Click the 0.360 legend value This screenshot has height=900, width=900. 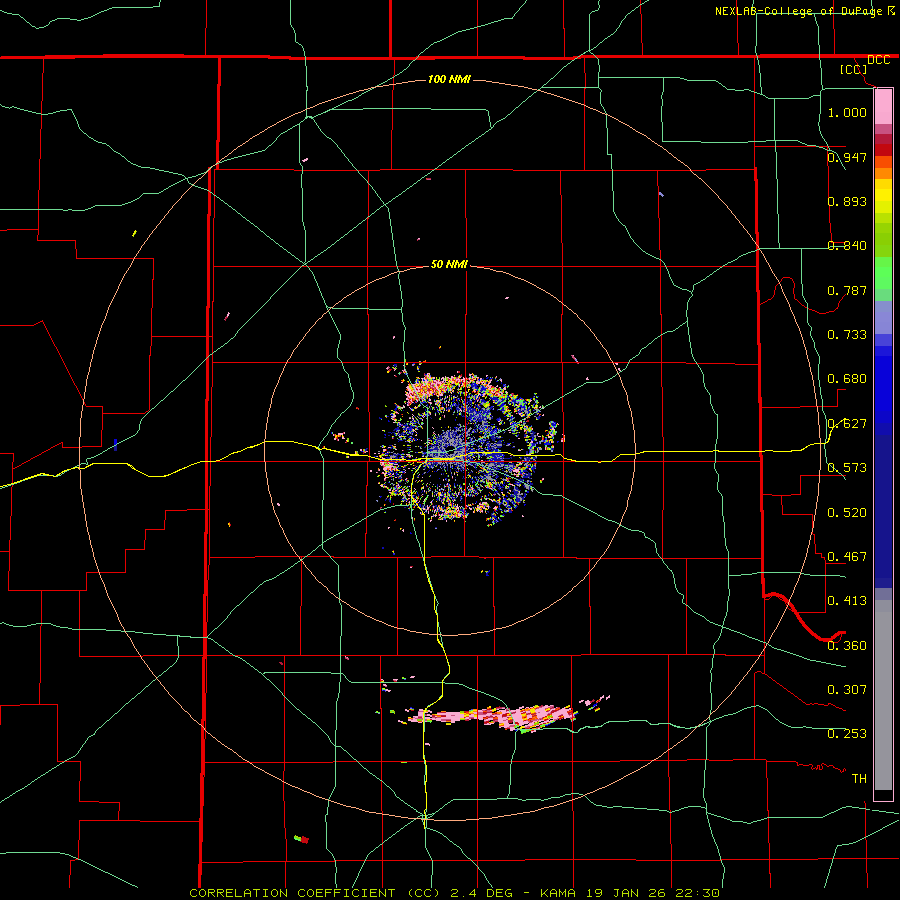[847, 646]
